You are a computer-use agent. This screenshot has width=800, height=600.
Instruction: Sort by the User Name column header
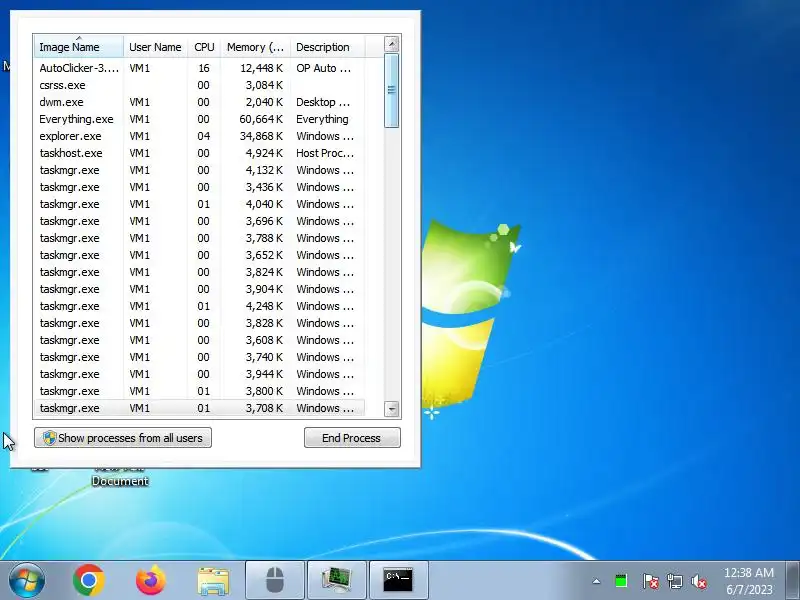click(155, 46)
